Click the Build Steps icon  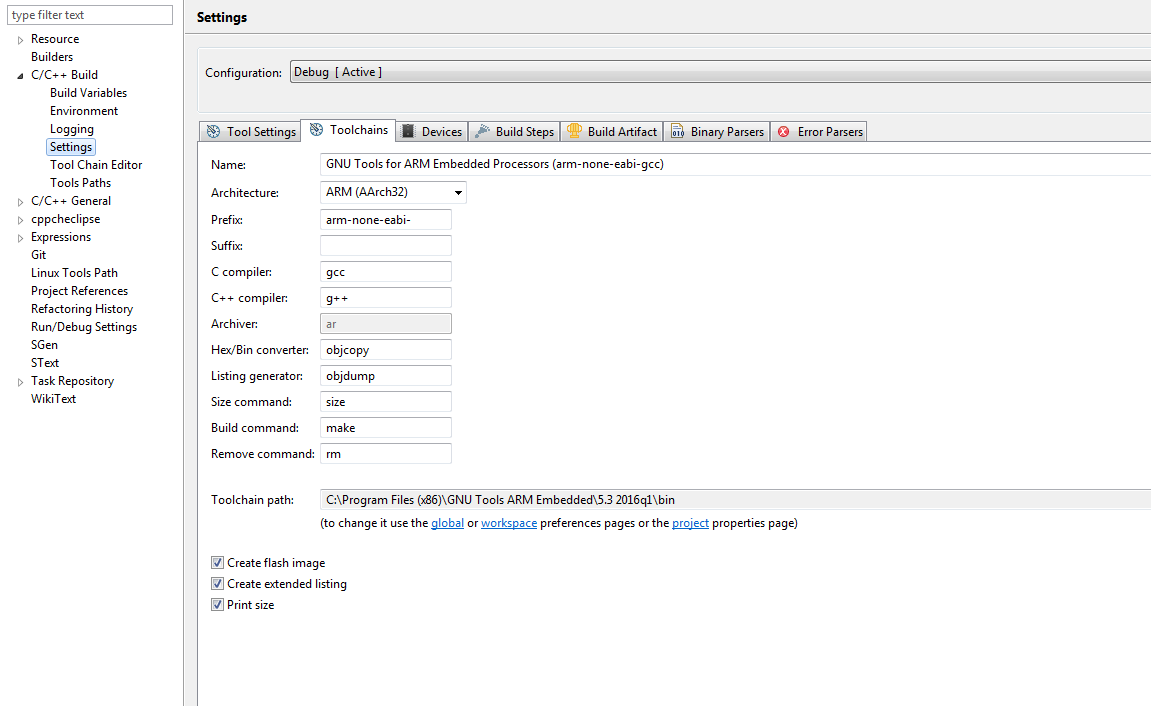click(482, 132)
